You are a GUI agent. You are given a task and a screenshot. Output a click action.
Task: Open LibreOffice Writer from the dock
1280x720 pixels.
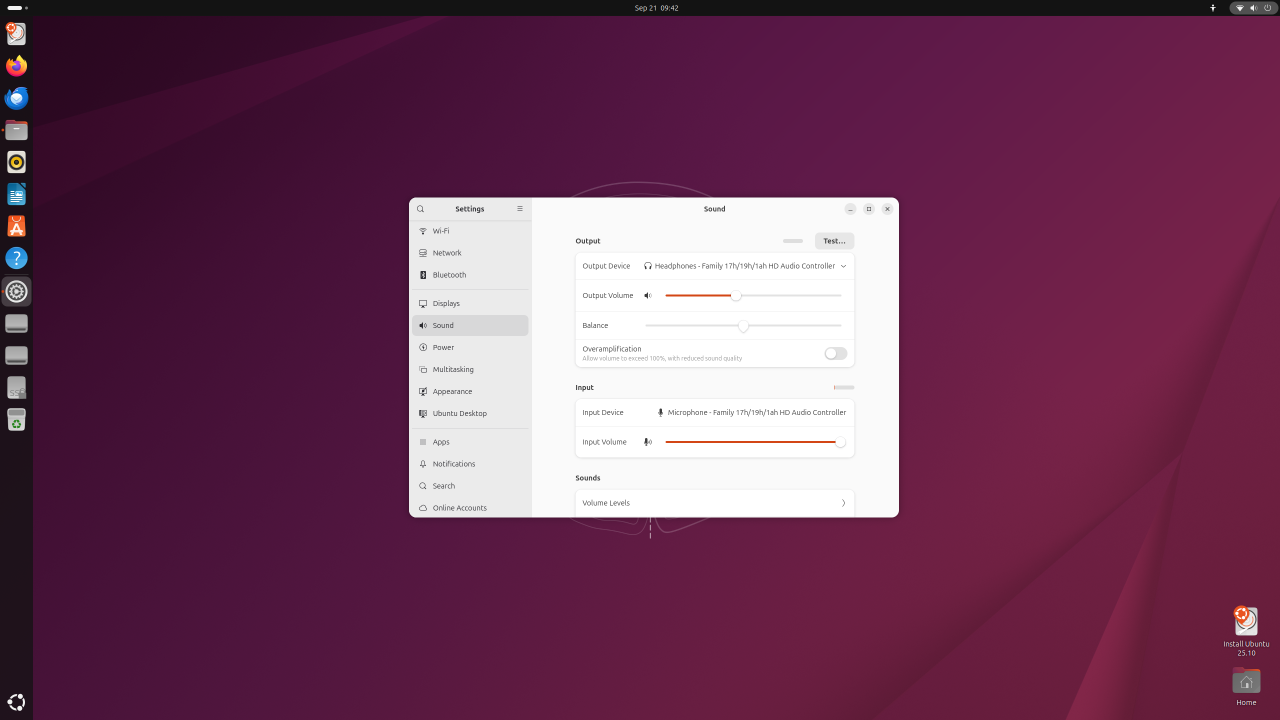[16, 194]
